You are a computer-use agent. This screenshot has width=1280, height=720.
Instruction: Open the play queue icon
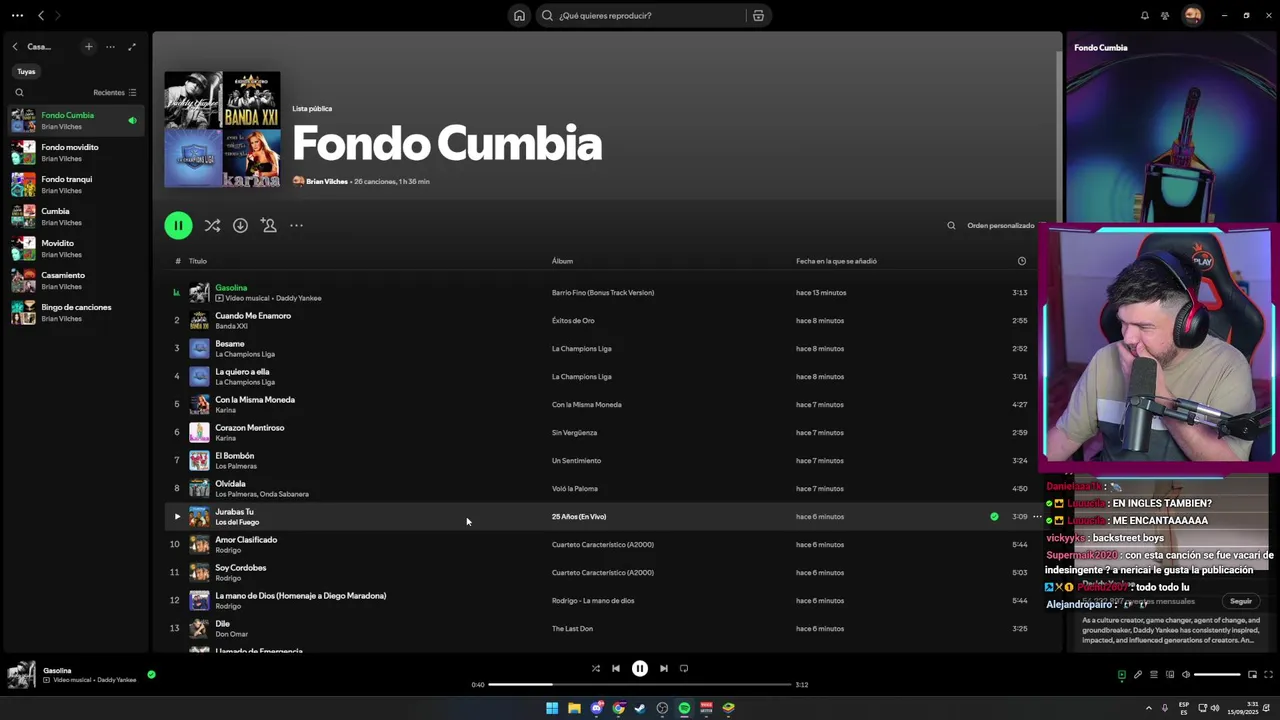(1153, 674)
